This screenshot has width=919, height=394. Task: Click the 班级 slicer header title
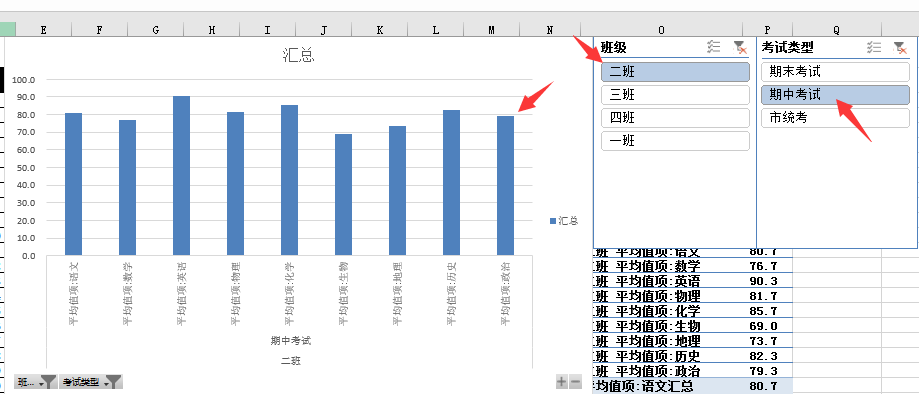click(614, 47)
